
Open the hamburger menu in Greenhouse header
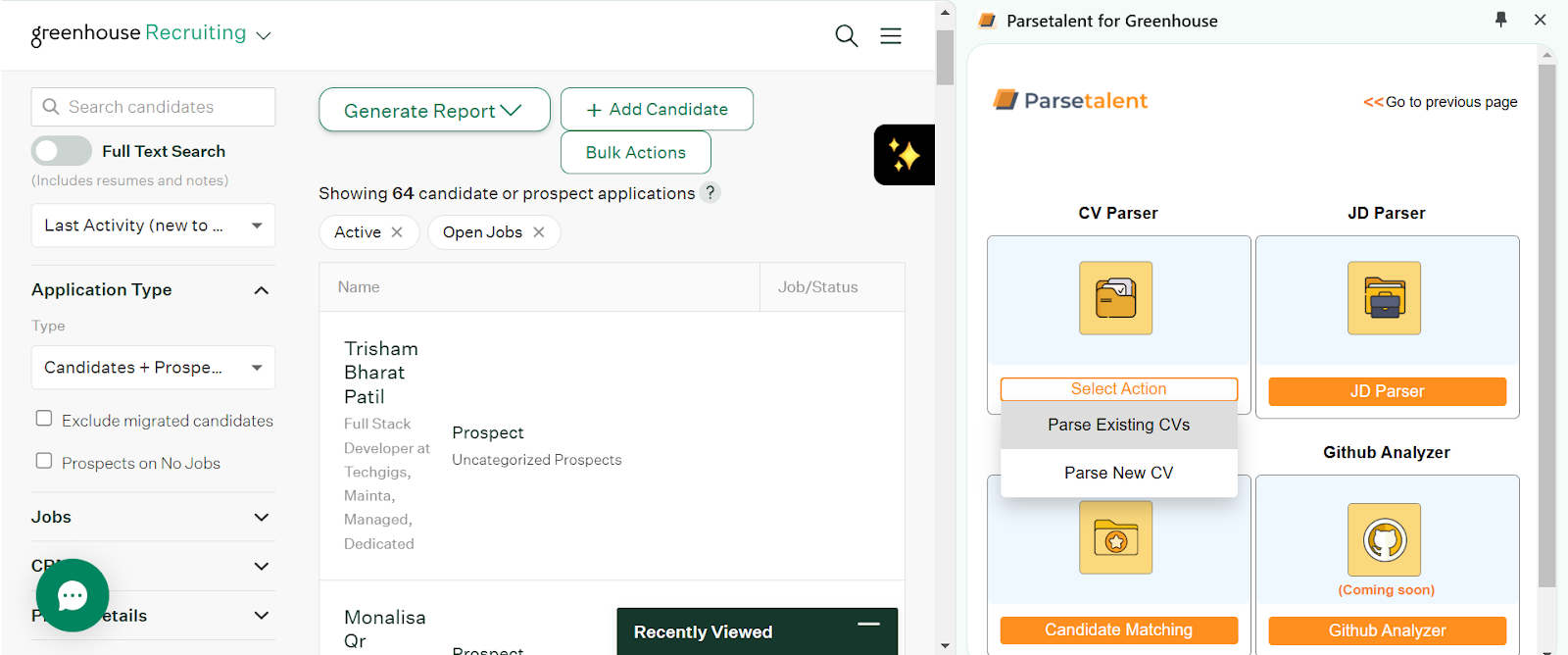coord(891,36)
